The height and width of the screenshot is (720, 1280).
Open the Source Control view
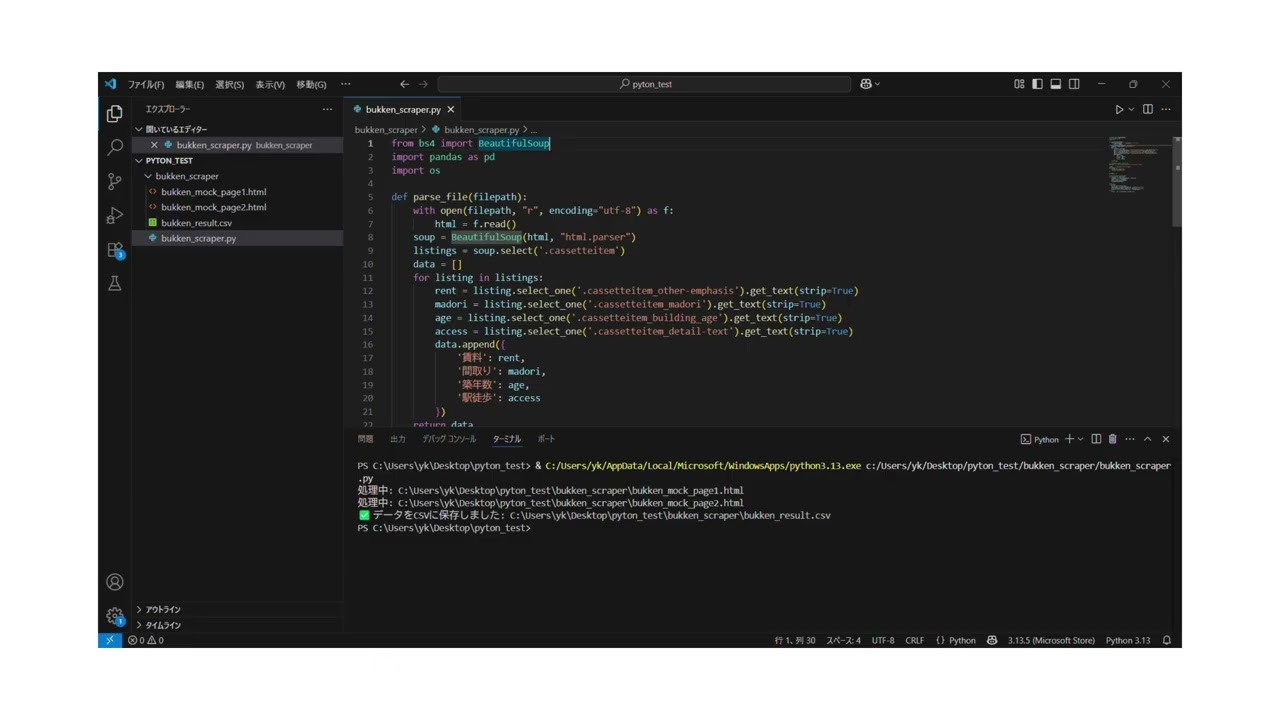115,181
